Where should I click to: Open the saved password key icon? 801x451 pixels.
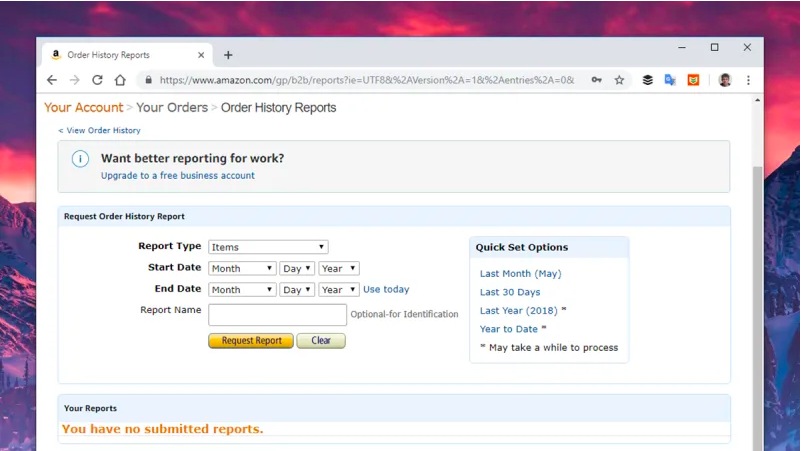pos(596,80)
